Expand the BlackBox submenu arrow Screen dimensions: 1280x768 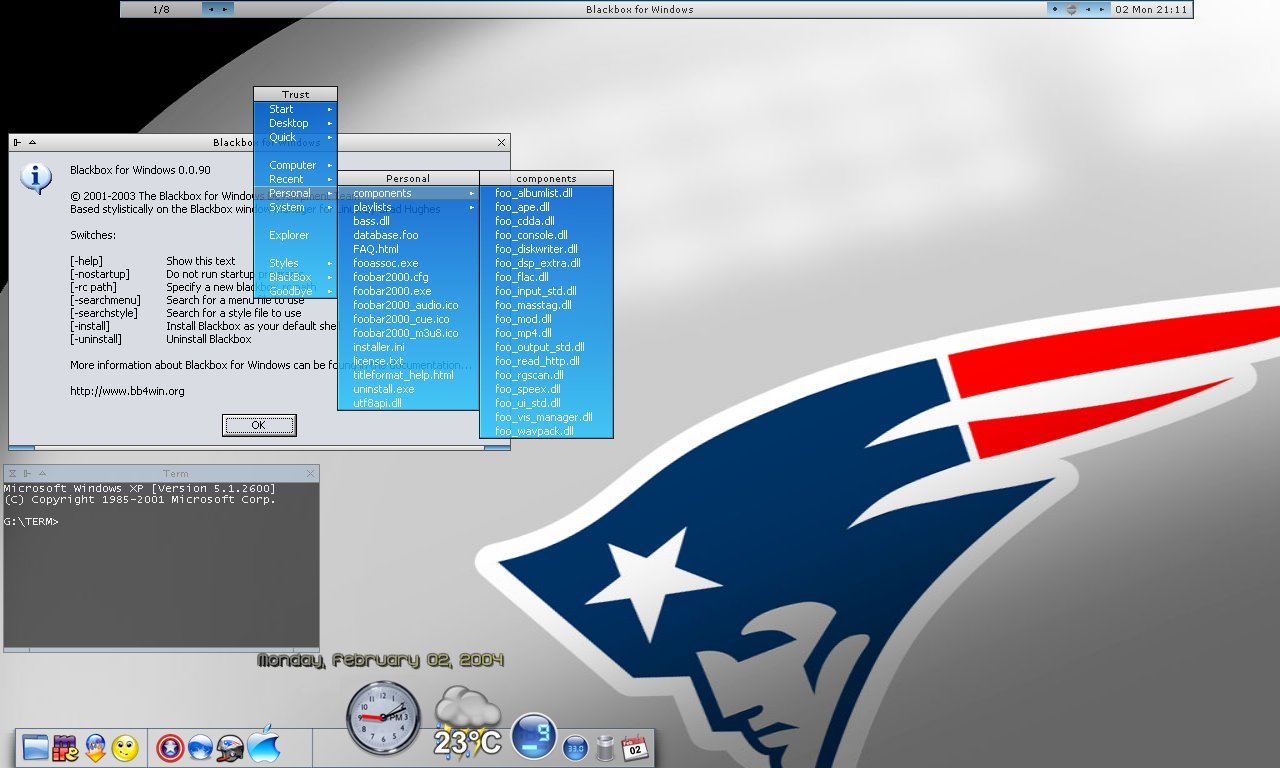pos(330,277)
